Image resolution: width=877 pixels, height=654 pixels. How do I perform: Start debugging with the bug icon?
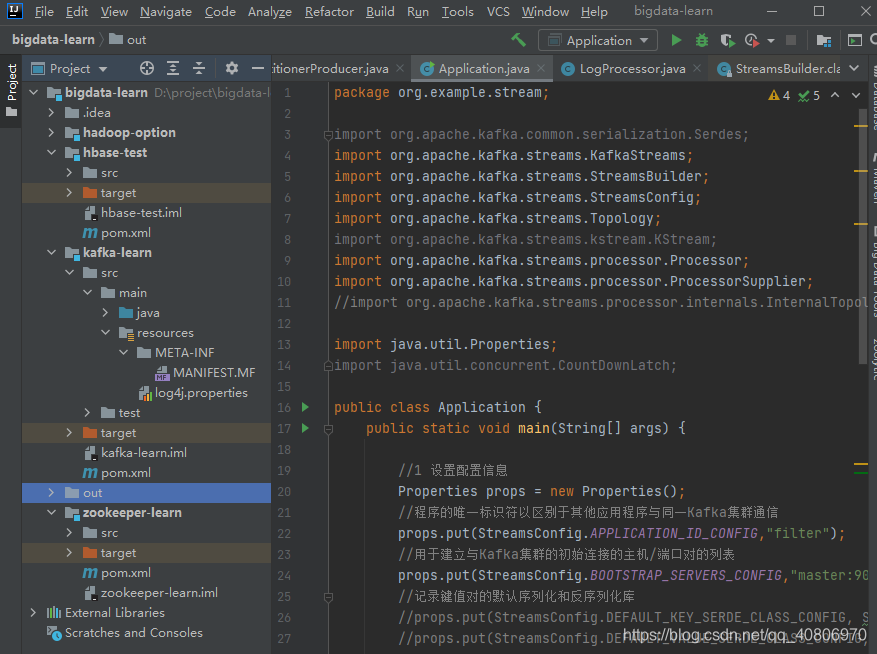[701, 40]
